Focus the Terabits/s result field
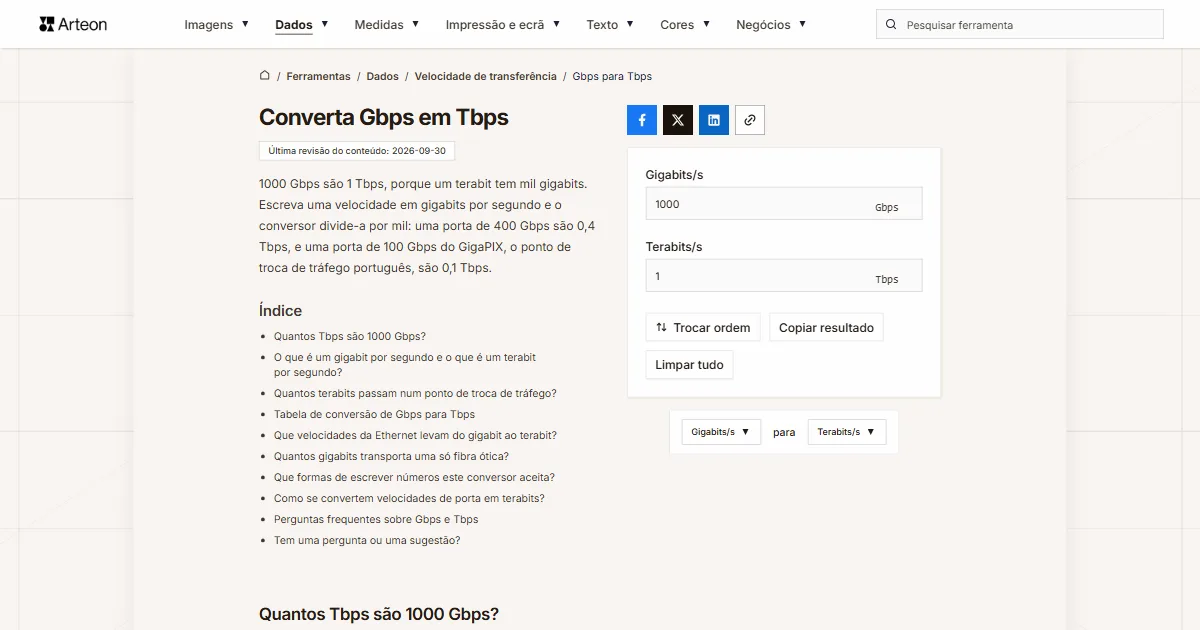Image resolution: width=1200 pixels, height=630 pixels. [x=784, y=276]
